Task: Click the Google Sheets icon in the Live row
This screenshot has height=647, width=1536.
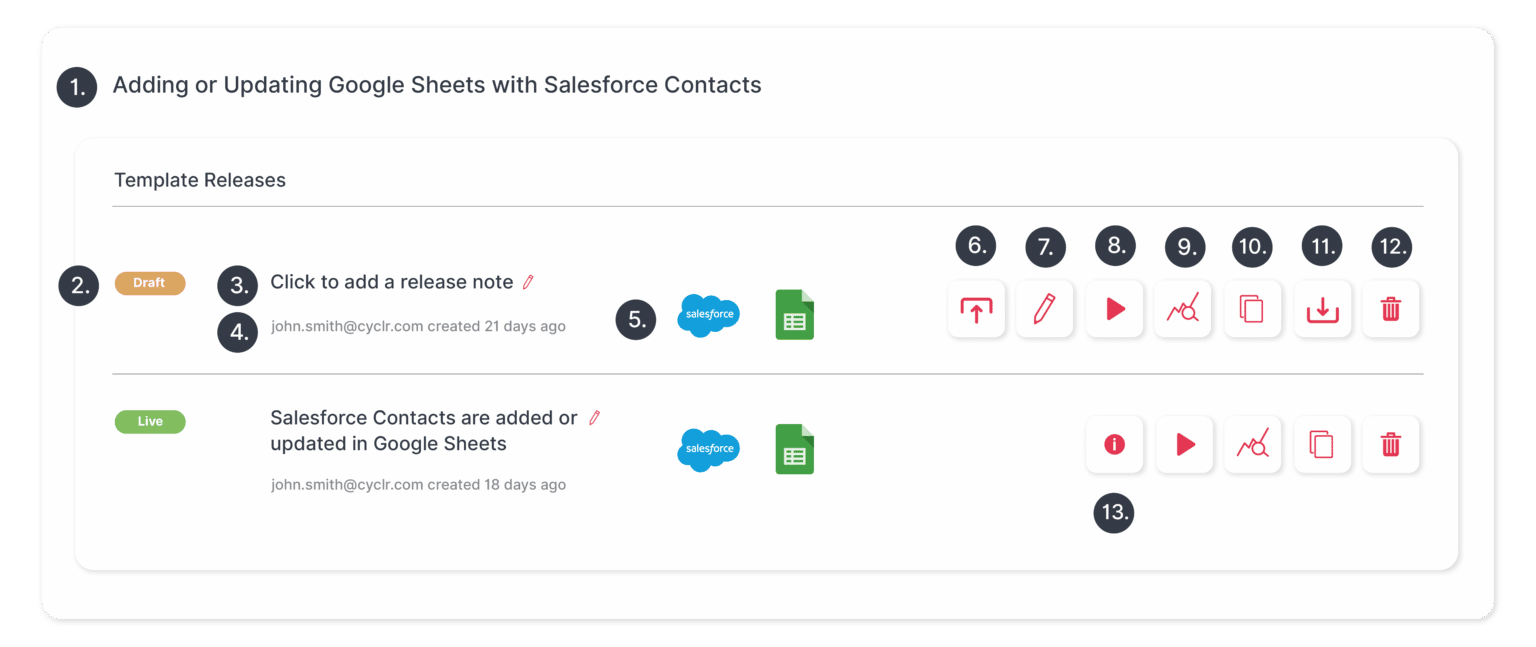Action: (794, 448)
